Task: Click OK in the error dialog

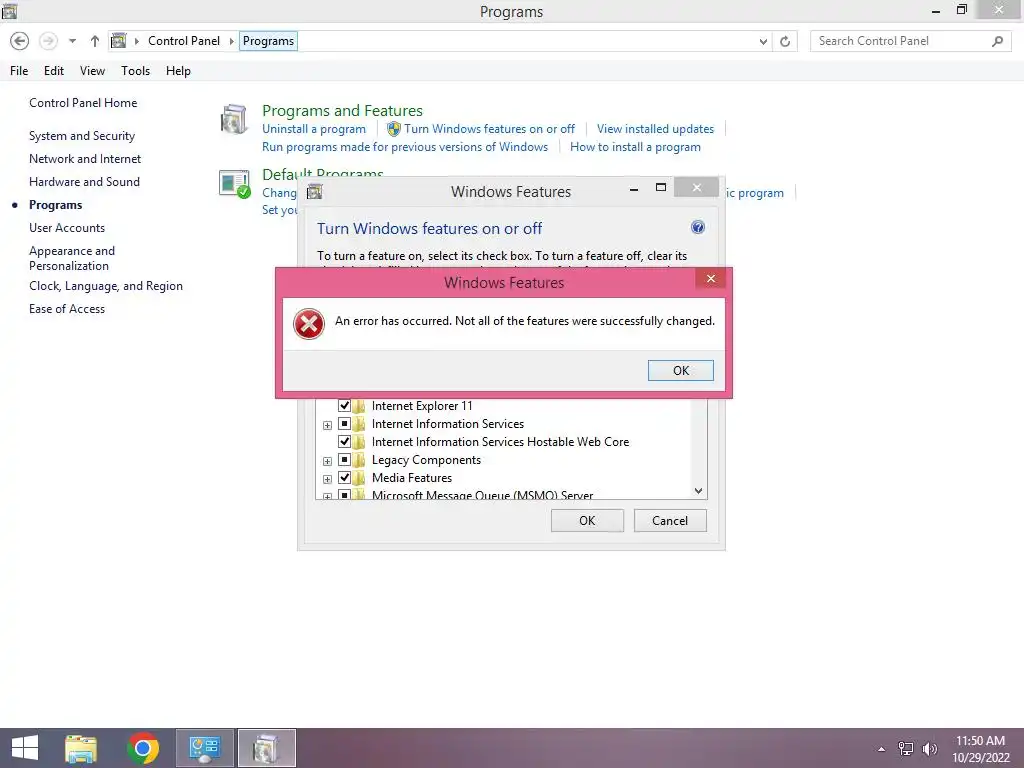Action: tap(680, 370)
